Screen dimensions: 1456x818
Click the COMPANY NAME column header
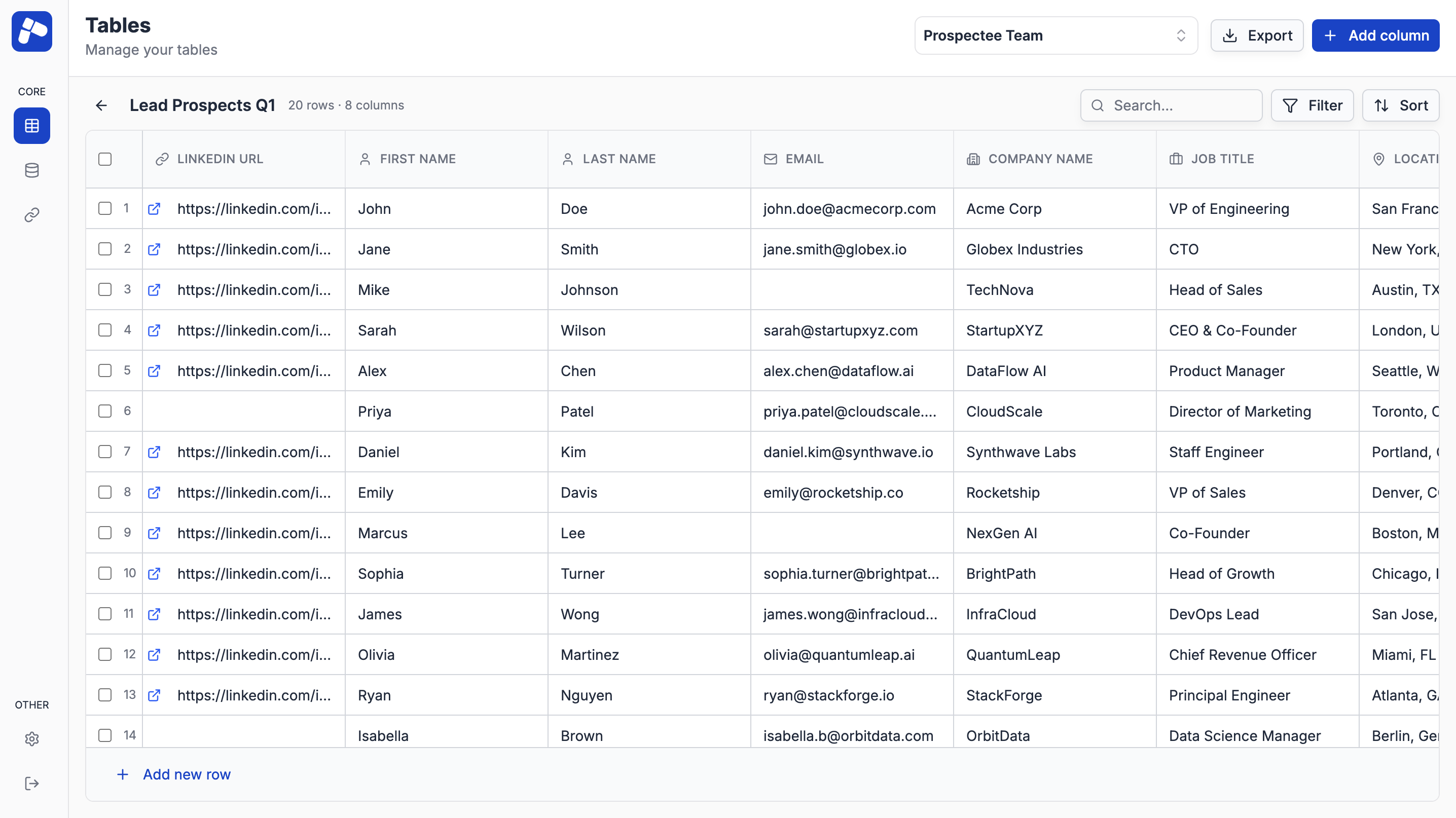pyautogui.click(x=1041, y=159)
